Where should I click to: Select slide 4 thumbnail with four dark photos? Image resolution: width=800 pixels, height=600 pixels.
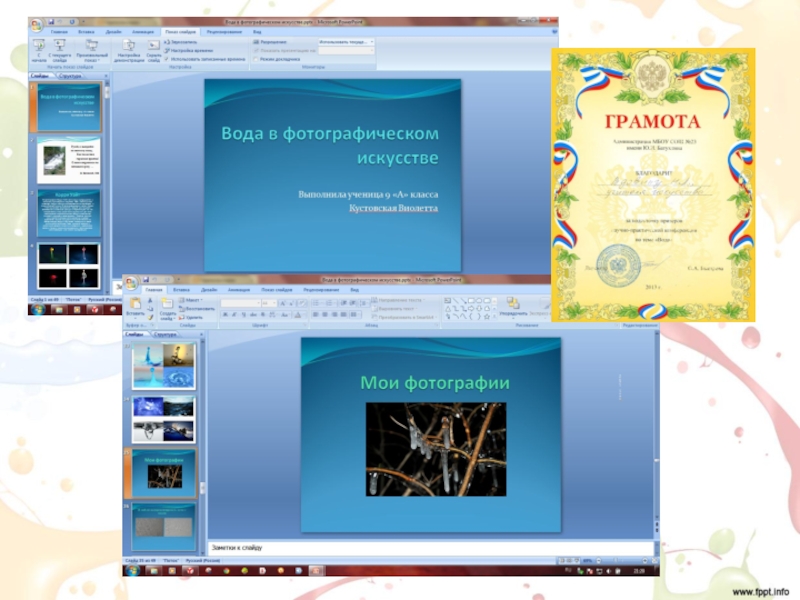point(69,265)
